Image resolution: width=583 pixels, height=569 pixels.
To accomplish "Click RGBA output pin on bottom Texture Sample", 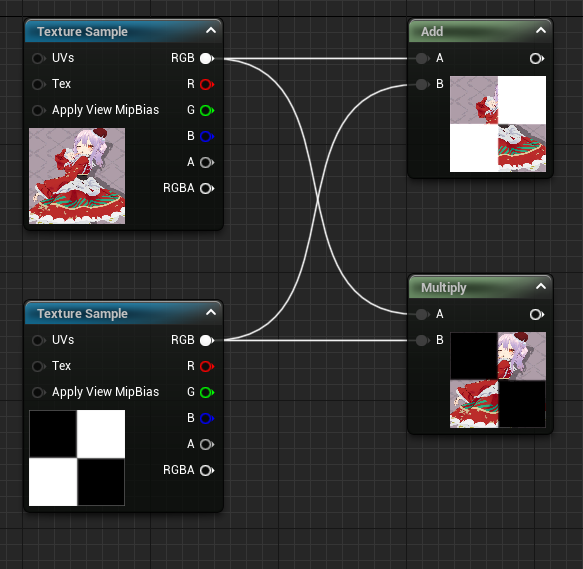I will click(x=207, y=470).
